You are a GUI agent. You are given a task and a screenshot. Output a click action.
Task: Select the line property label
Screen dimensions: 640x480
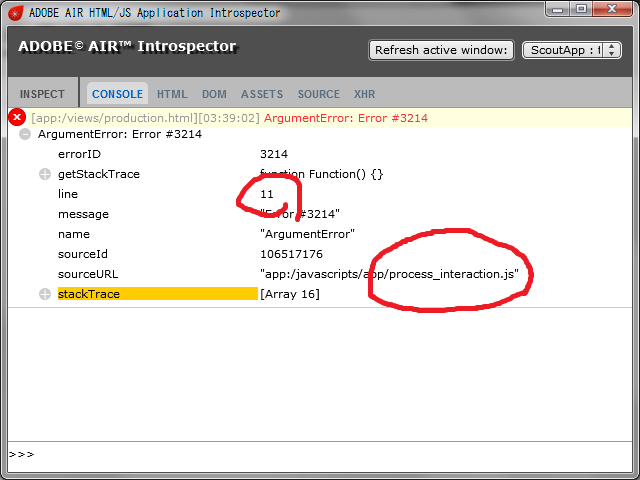[x=68, y=194]
